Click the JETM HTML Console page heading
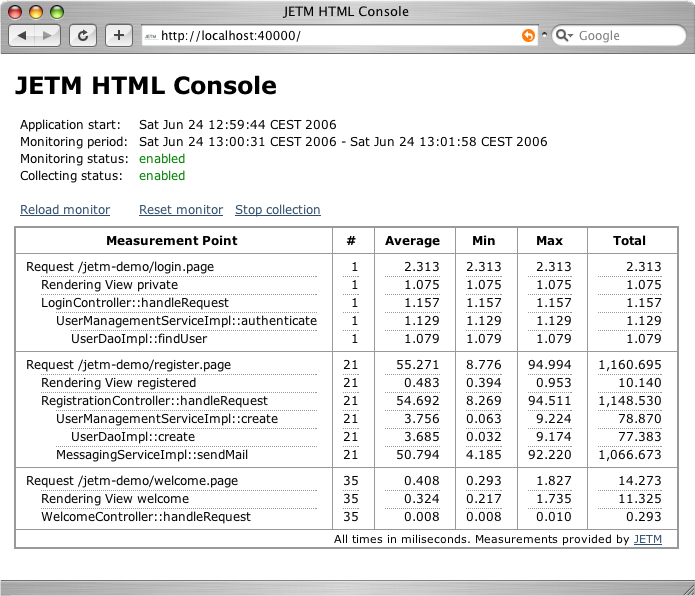Image resolution: width=695 pixels, height=596 pixels. [146, 86]
